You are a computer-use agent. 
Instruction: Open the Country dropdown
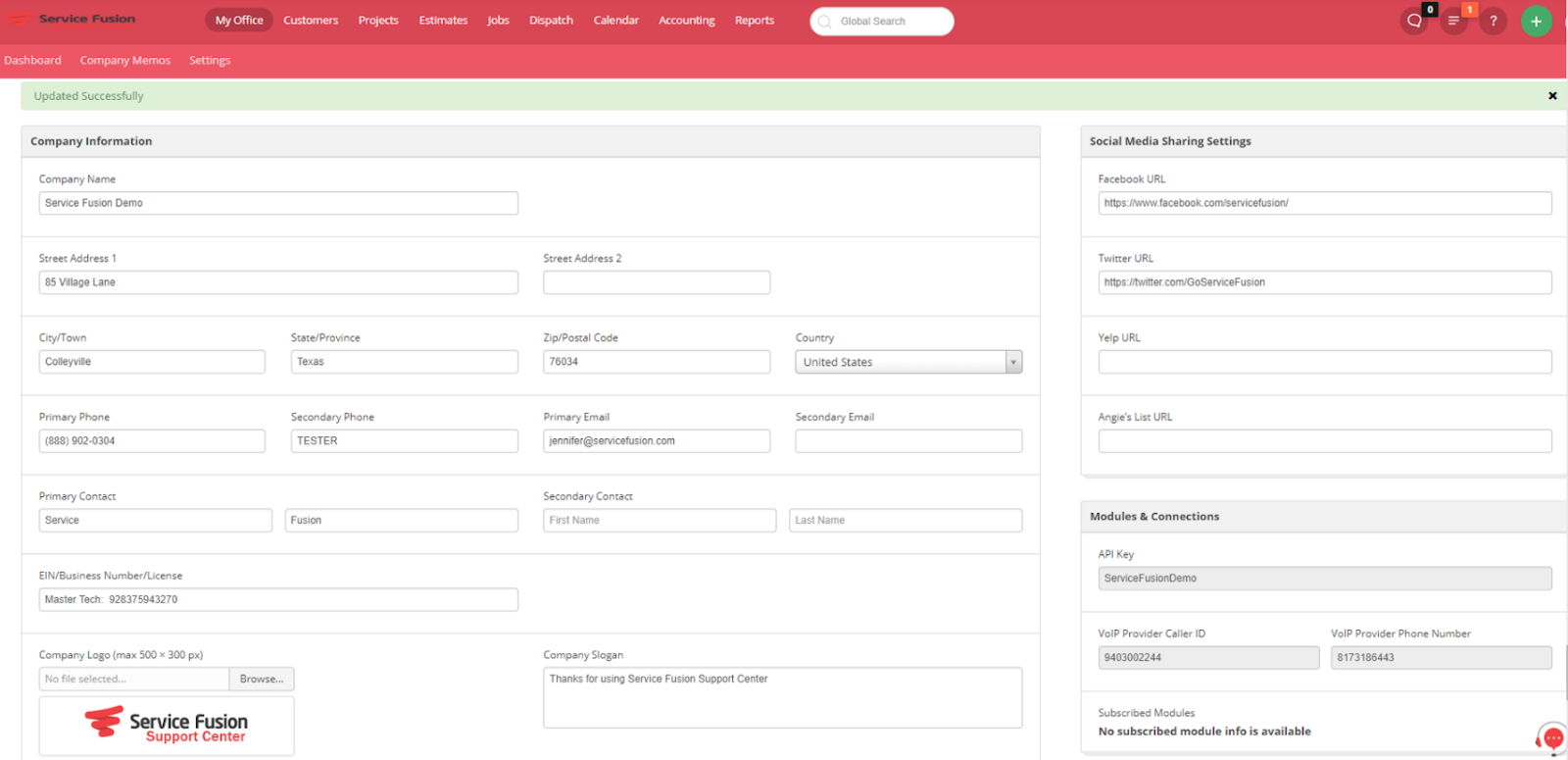(908, 362)
